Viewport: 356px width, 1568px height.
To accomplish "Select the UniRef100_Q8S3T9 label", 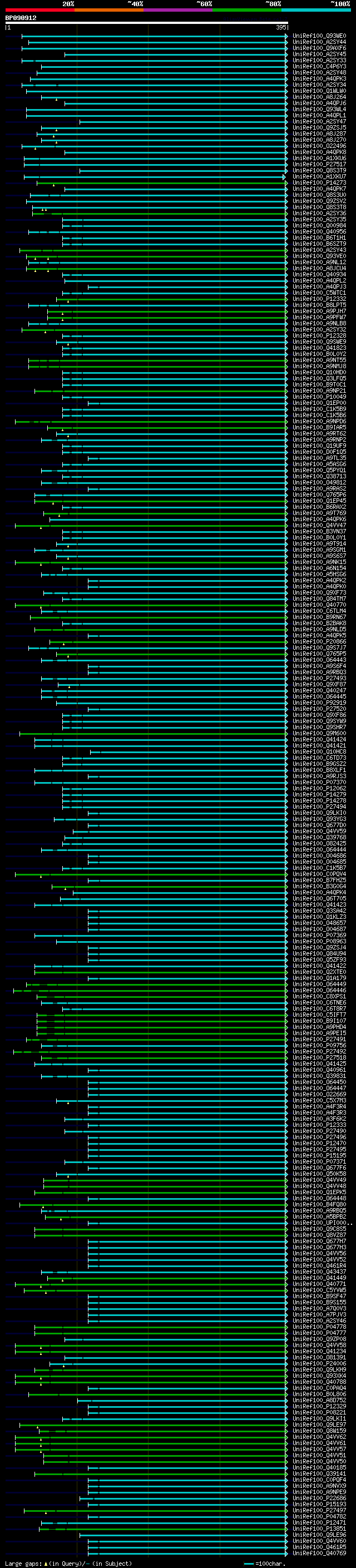I will point(319,170).
